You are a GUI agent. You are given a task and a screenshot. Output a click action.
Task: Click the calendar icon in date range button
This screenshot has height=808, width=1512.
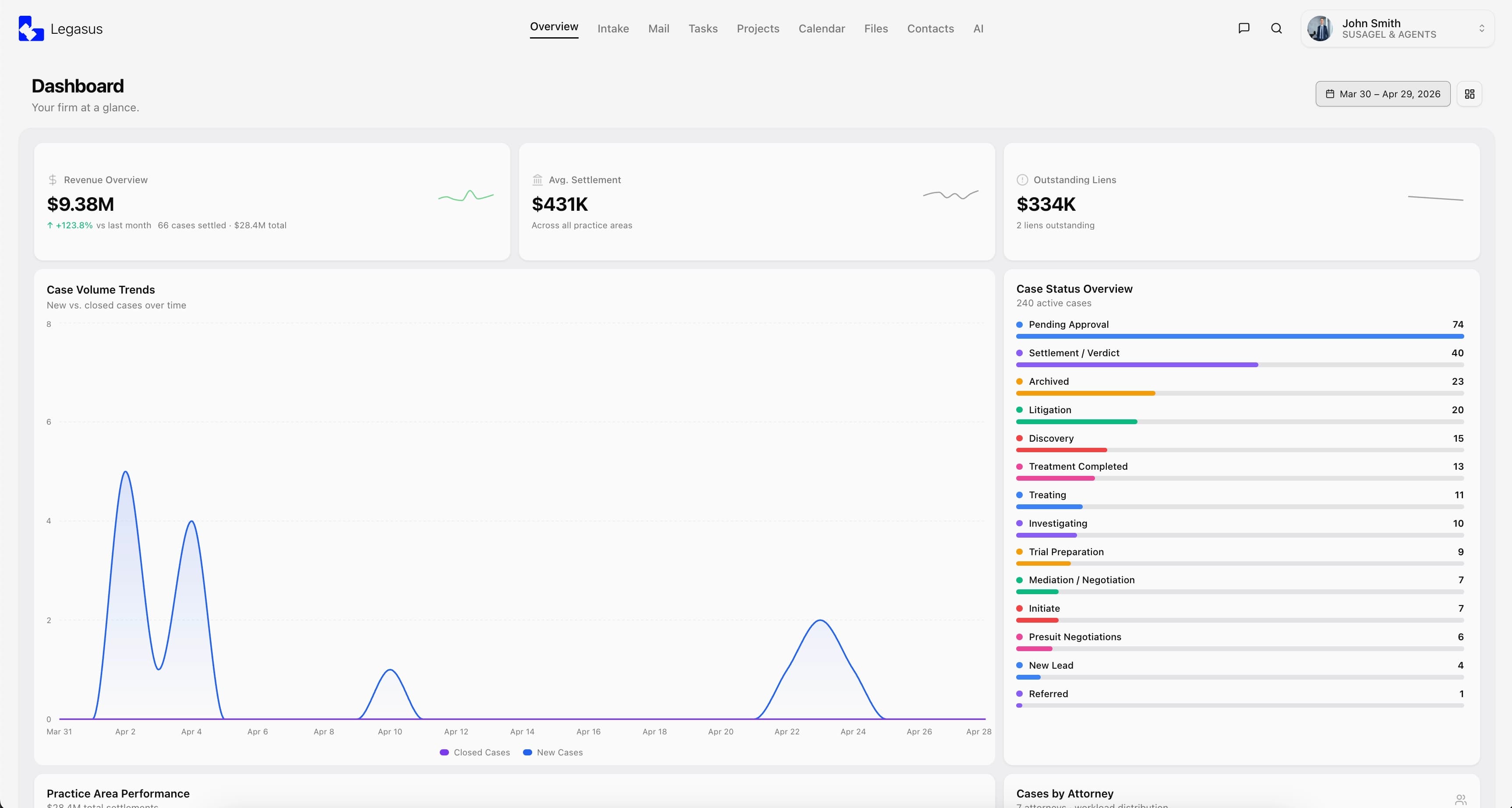(x=1330, y=94)
